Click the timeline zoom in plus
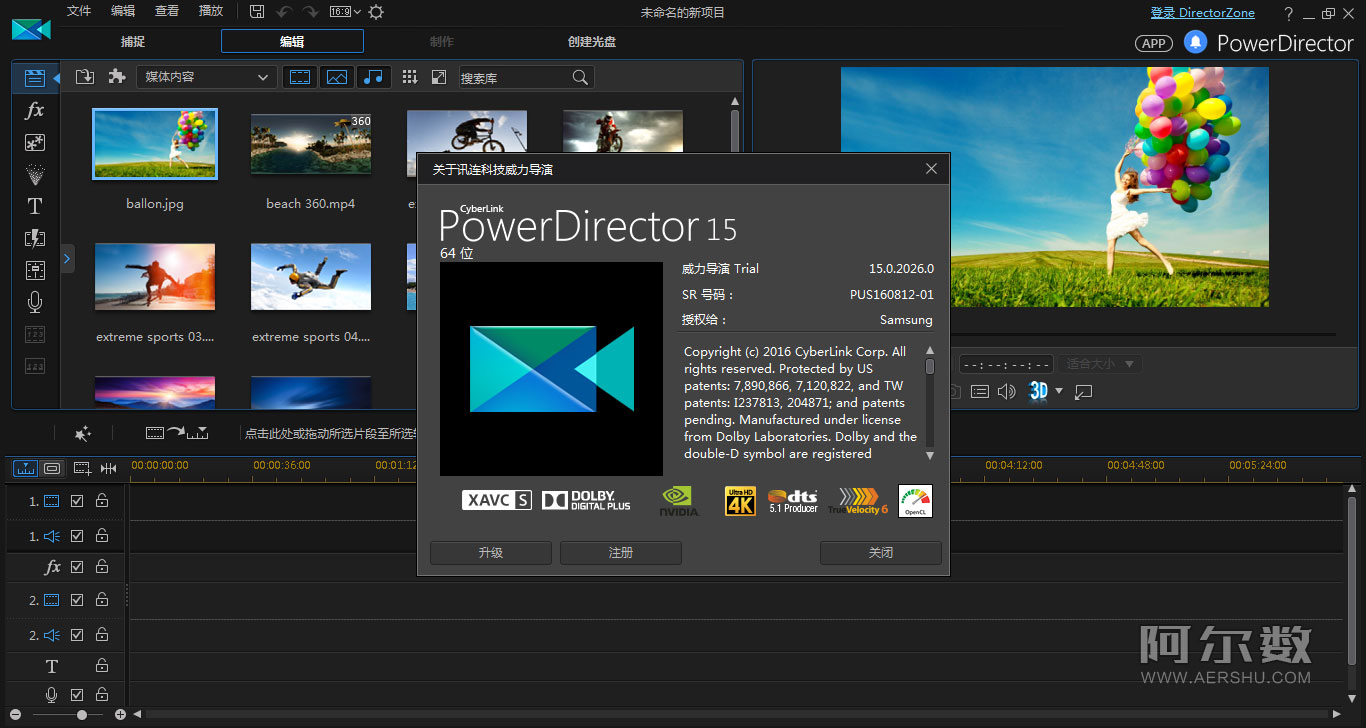This screenshot has width=1366, height=728. 120,714
